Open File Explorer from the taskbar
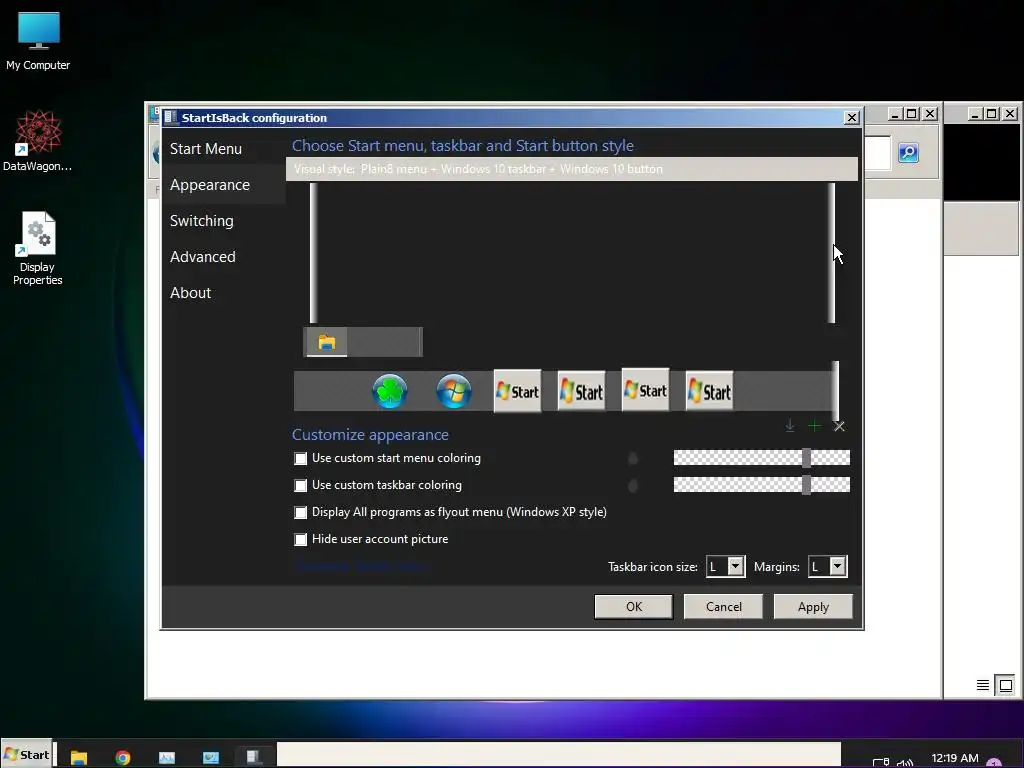This screenshot has height=768, width=1024. click(79, 758)
